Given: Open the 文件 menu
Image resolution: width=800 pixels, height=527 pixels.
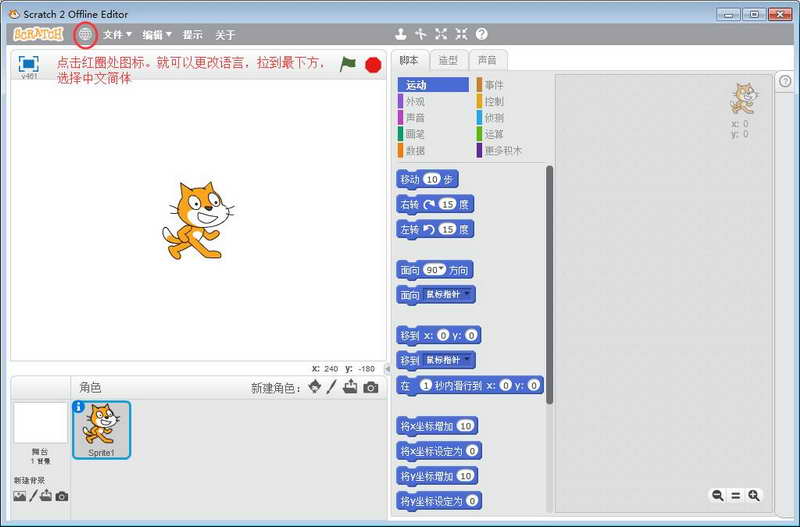Looking at the screenshot, I should 117,35.
